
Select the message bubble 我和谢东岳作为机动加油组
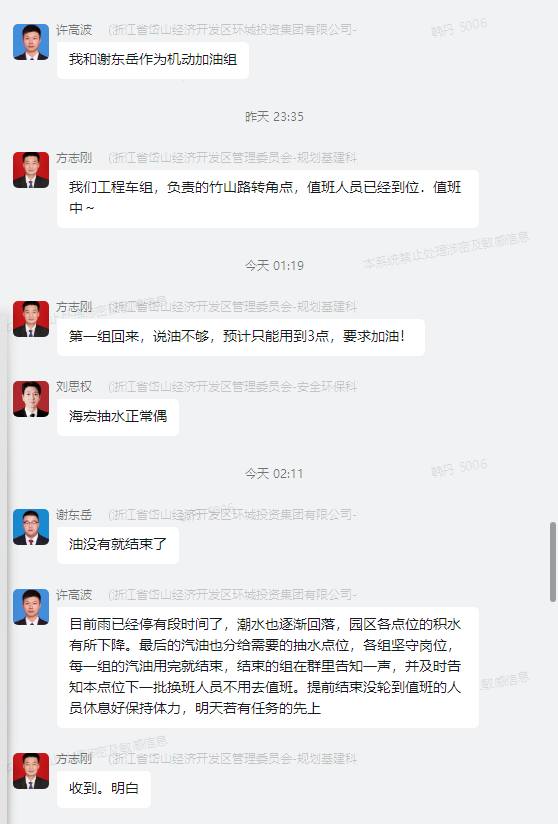pos(153,60)
